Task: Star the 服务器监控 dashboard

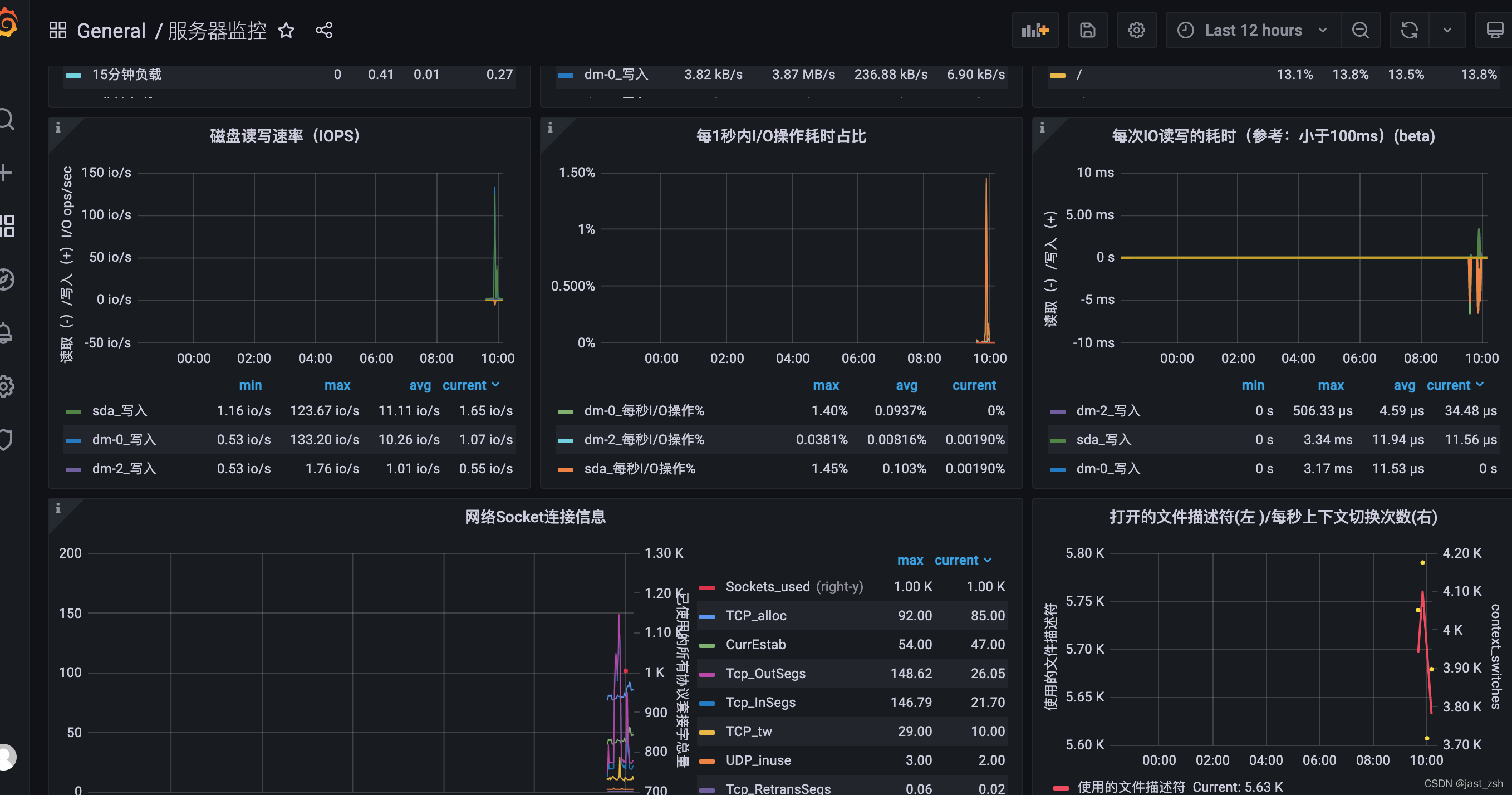Action: (x=286, y=31)
